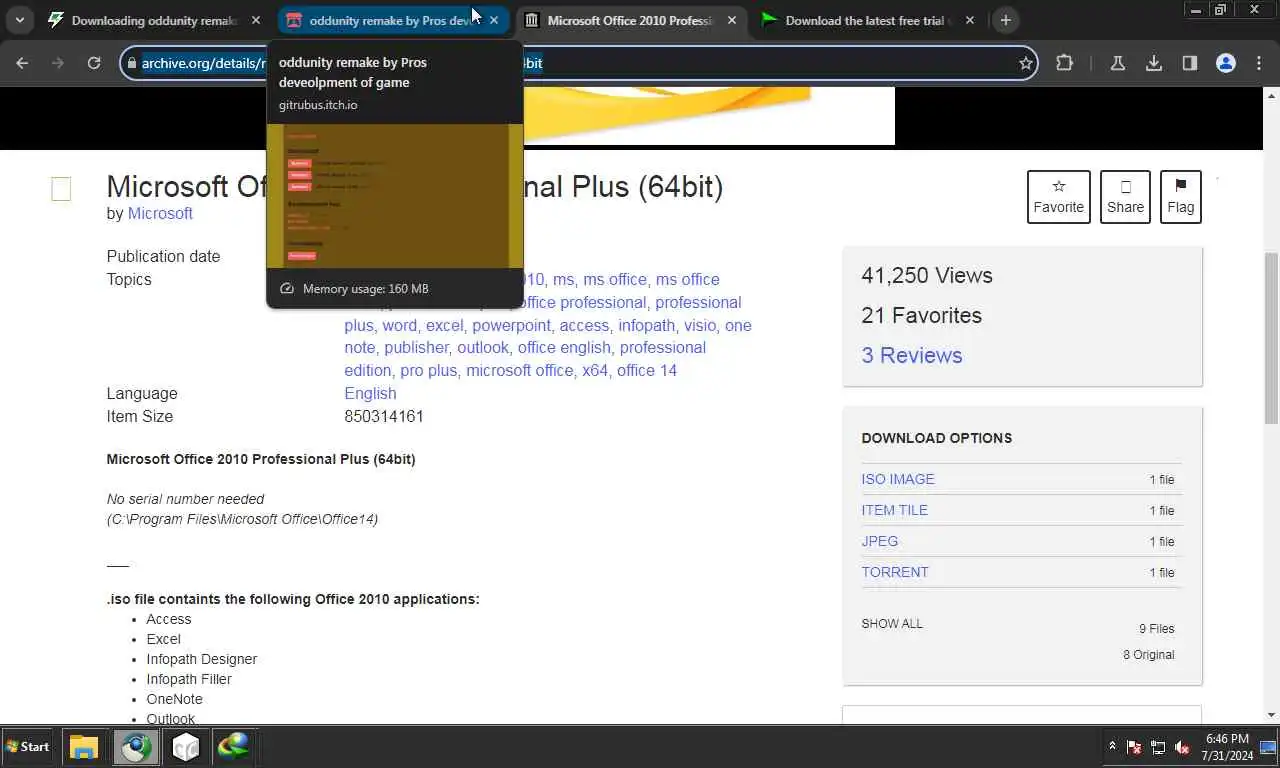Switch to Downloading oddunity remake tab
The width and height of the screenshot is (1280, 768).
tap(154, 20)
